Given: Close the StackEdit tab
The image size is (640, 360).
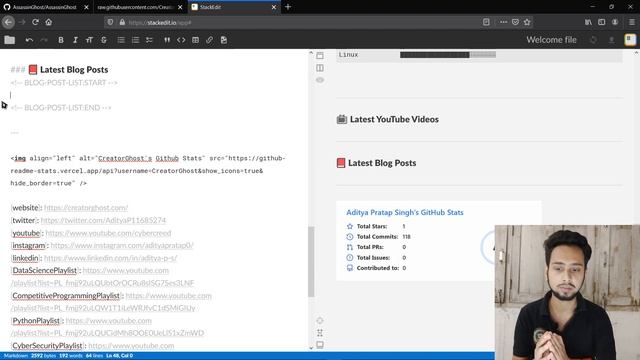Looking at the screenshot, I should pyautogui.click(x=274, y=7).
